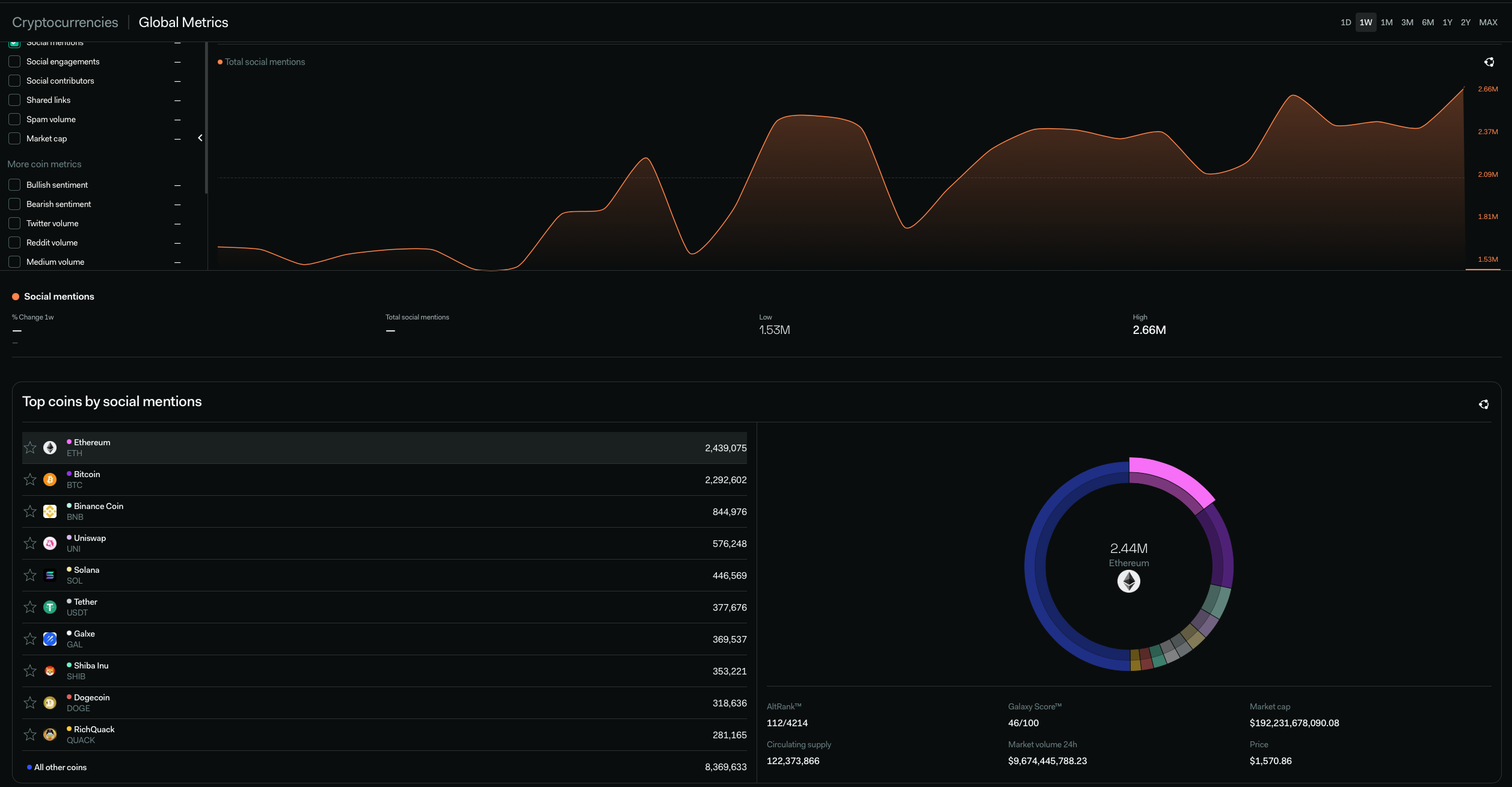
Task: Refresh the Total social mentions chart
Action: 1489,62
